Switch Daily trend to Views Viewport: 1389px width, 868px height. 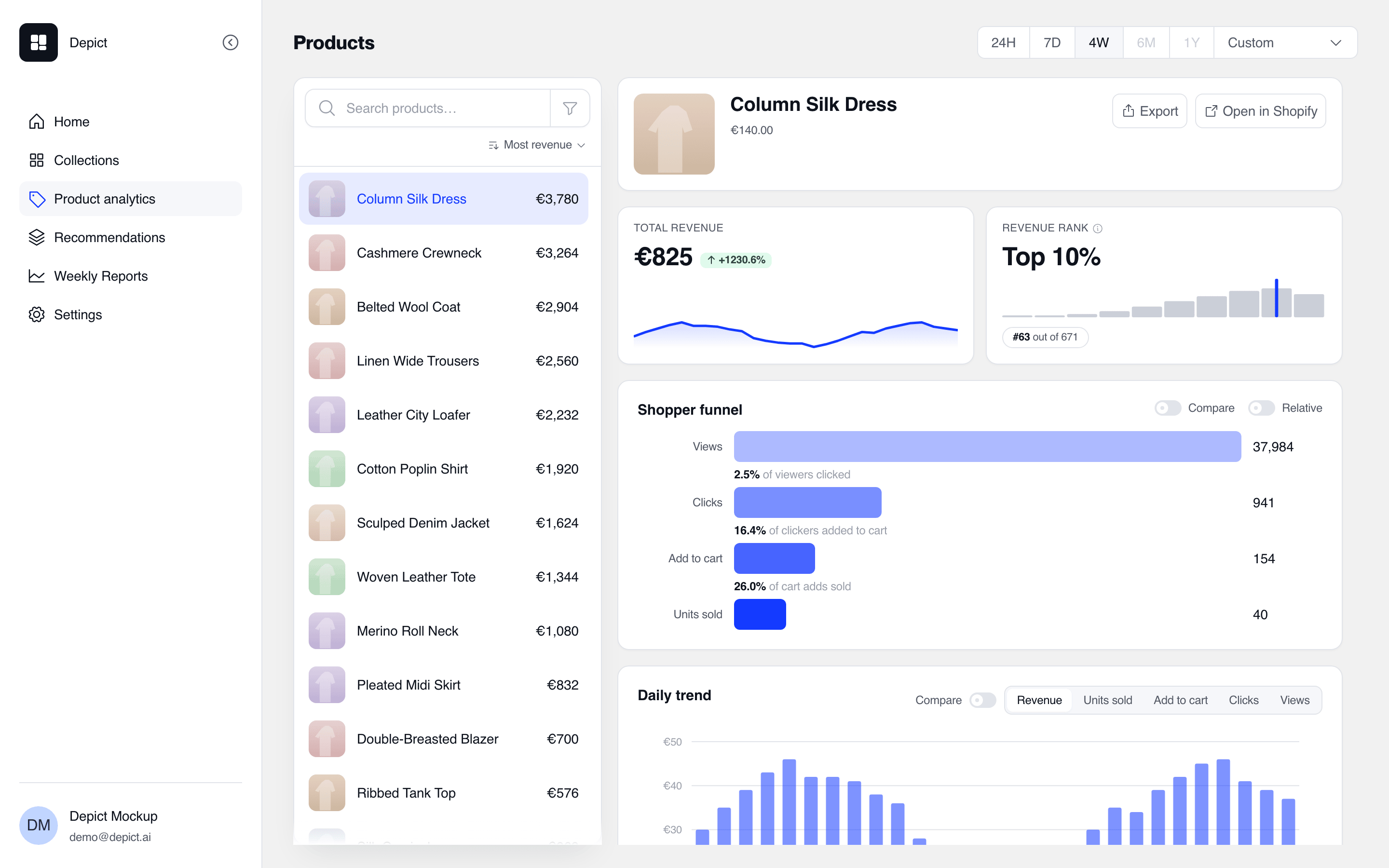tap(1295, 700)
